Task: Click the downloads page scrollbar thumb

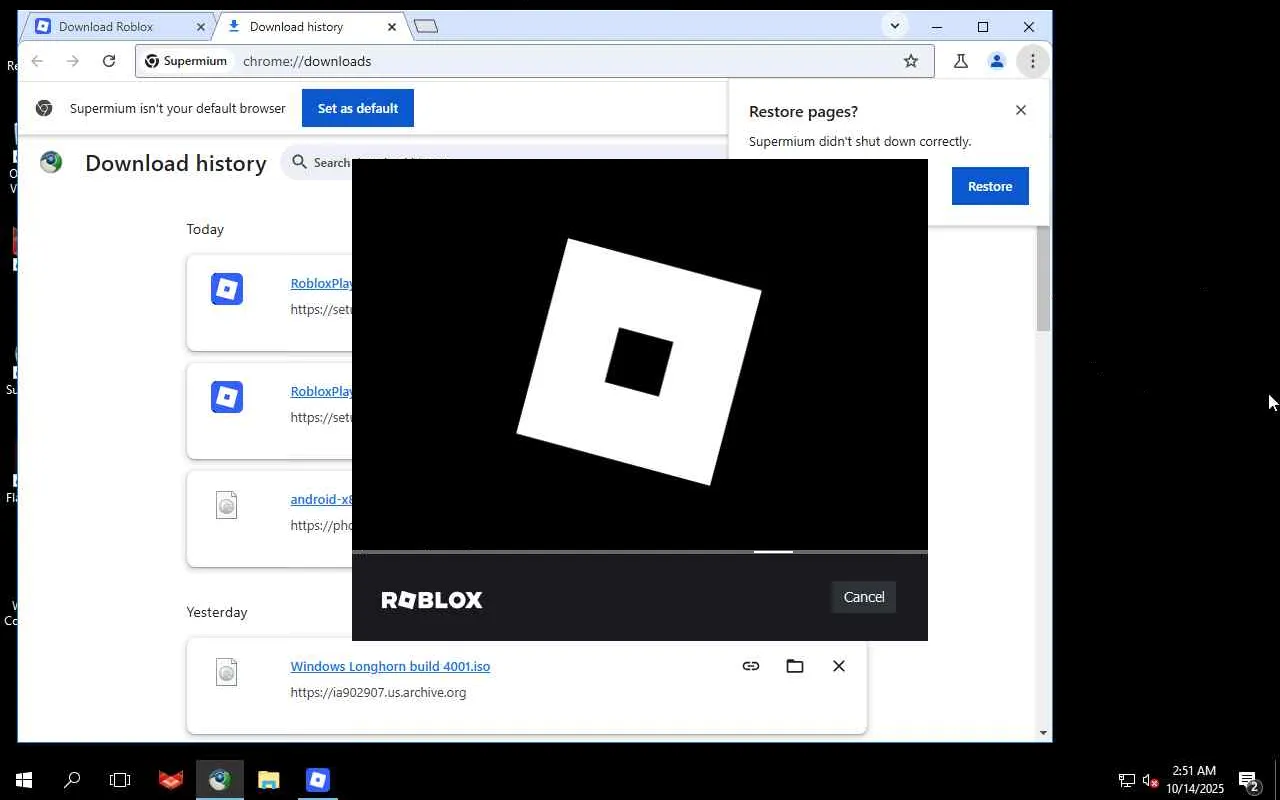Action: coord(1043,278)
